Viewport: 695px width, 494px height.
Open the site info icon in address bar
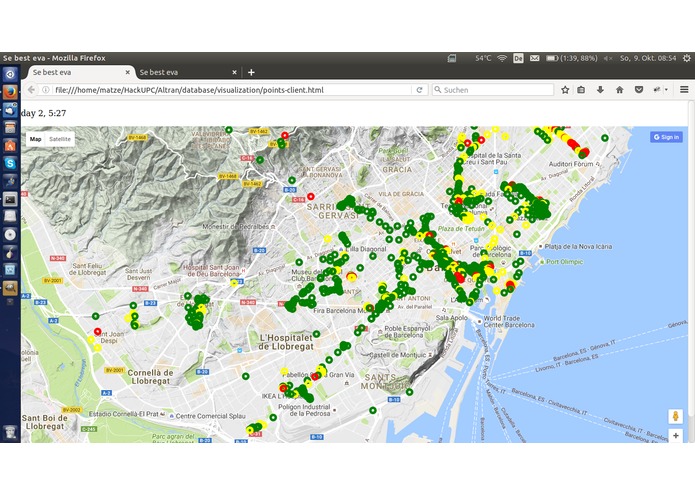46,90
